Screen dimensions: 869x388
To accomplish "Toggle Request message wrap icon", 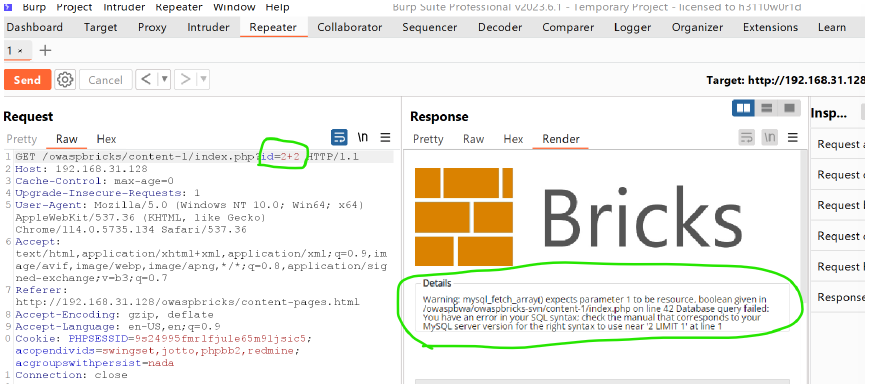I will (339, 137).
